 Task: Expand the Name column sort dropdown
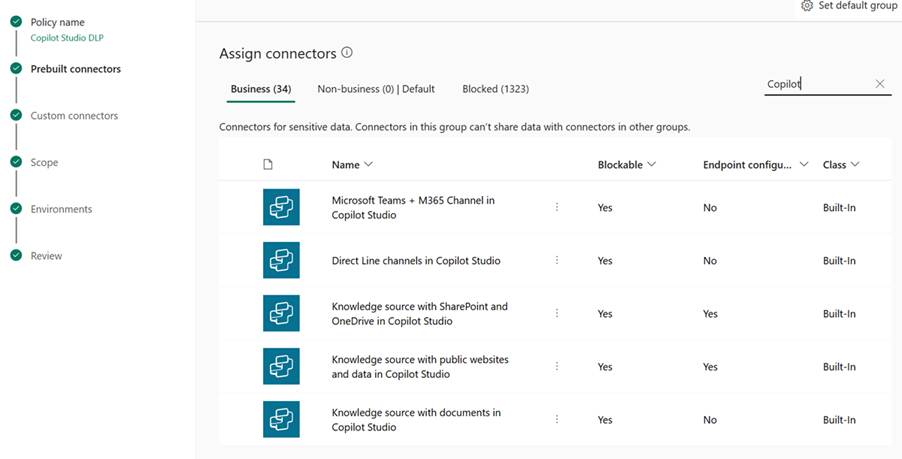(x=368, y=164)
